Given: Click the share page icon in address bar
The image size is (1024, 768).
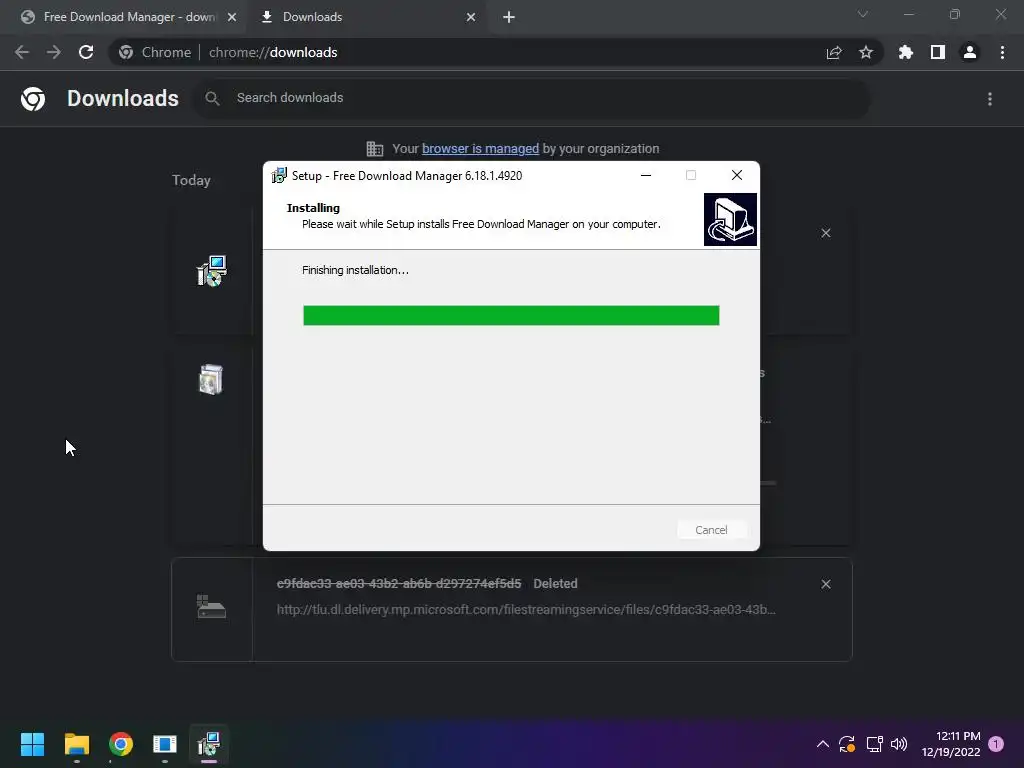Looking at the screenshot, I should pos(834,52).
